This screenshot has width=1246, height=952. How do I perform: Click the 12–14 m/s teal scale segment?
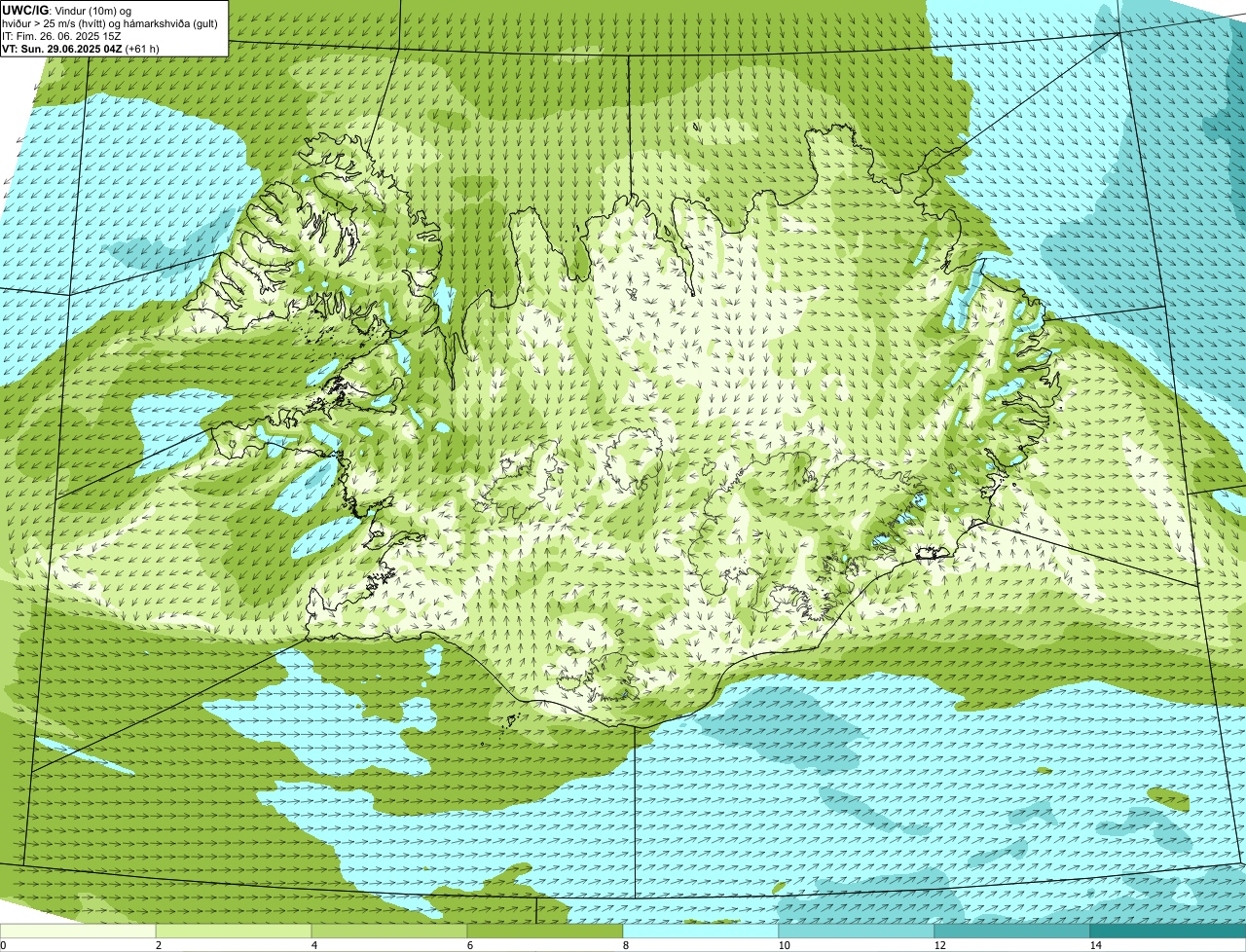(x=1012, y=931)
